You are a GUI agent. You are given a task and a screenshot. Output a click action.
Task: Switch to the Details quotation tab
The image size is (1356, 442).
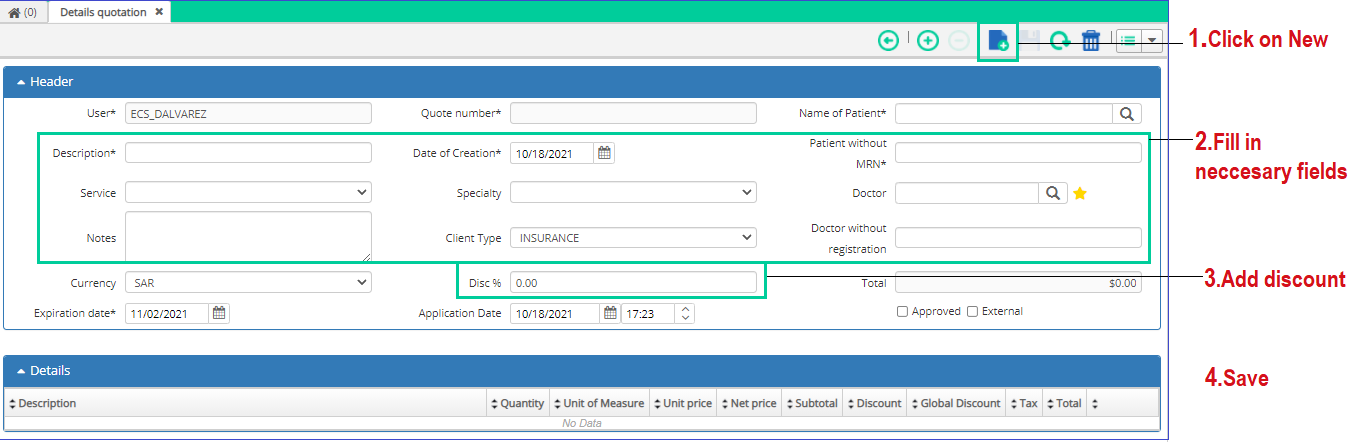[x=103, y=12]
